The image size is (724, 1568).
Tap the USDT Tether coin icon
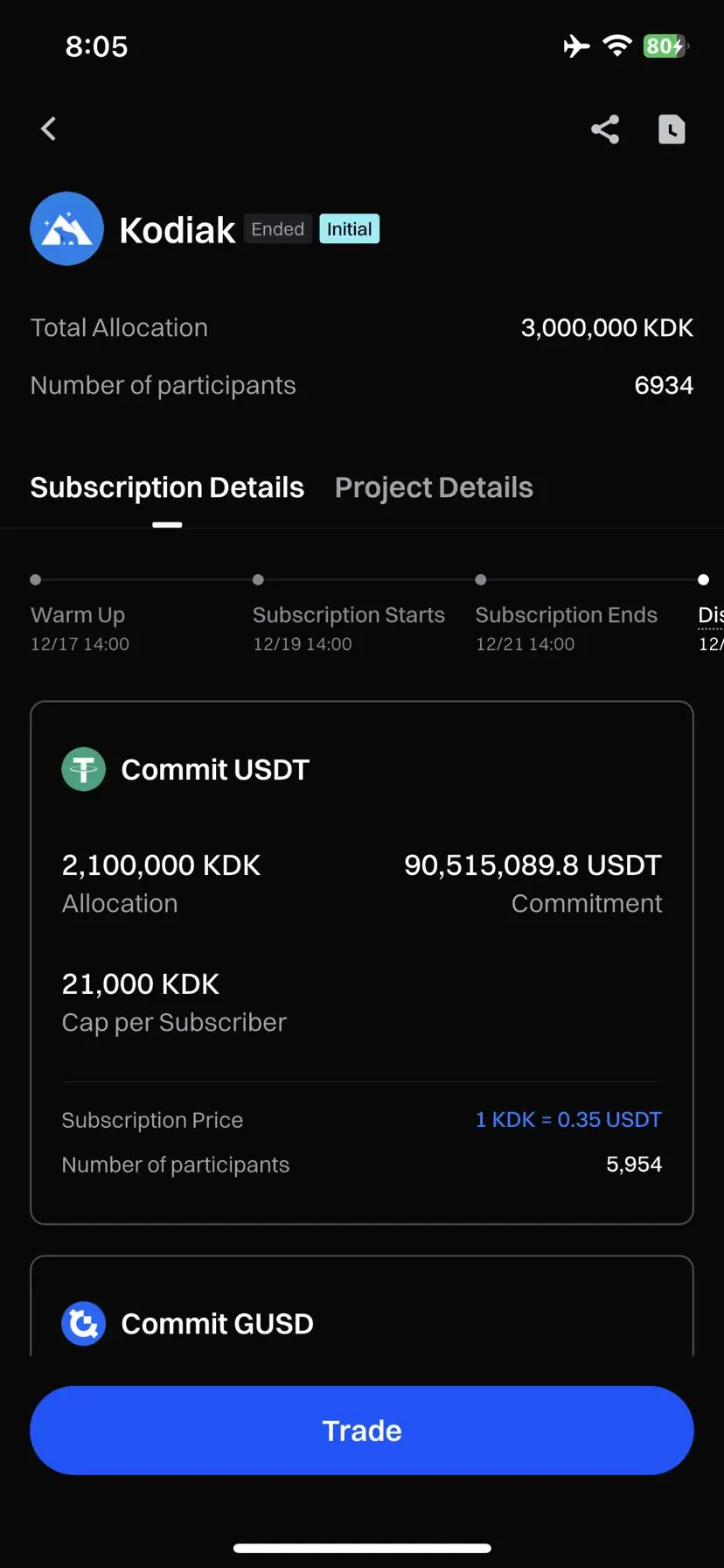pos(84,770)
